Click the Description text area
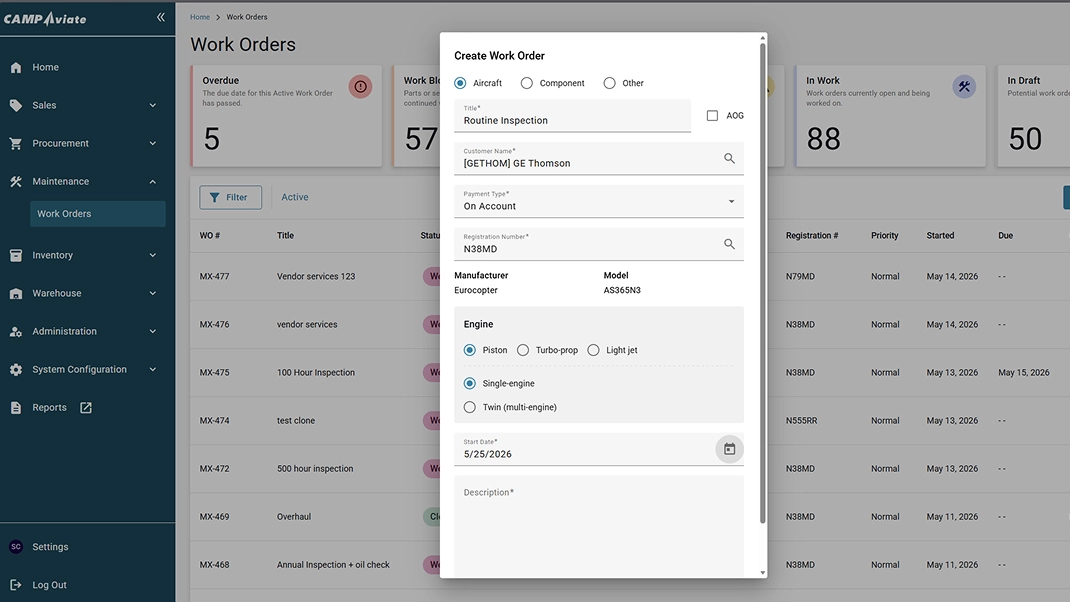1070x602 pixels. 599,526
